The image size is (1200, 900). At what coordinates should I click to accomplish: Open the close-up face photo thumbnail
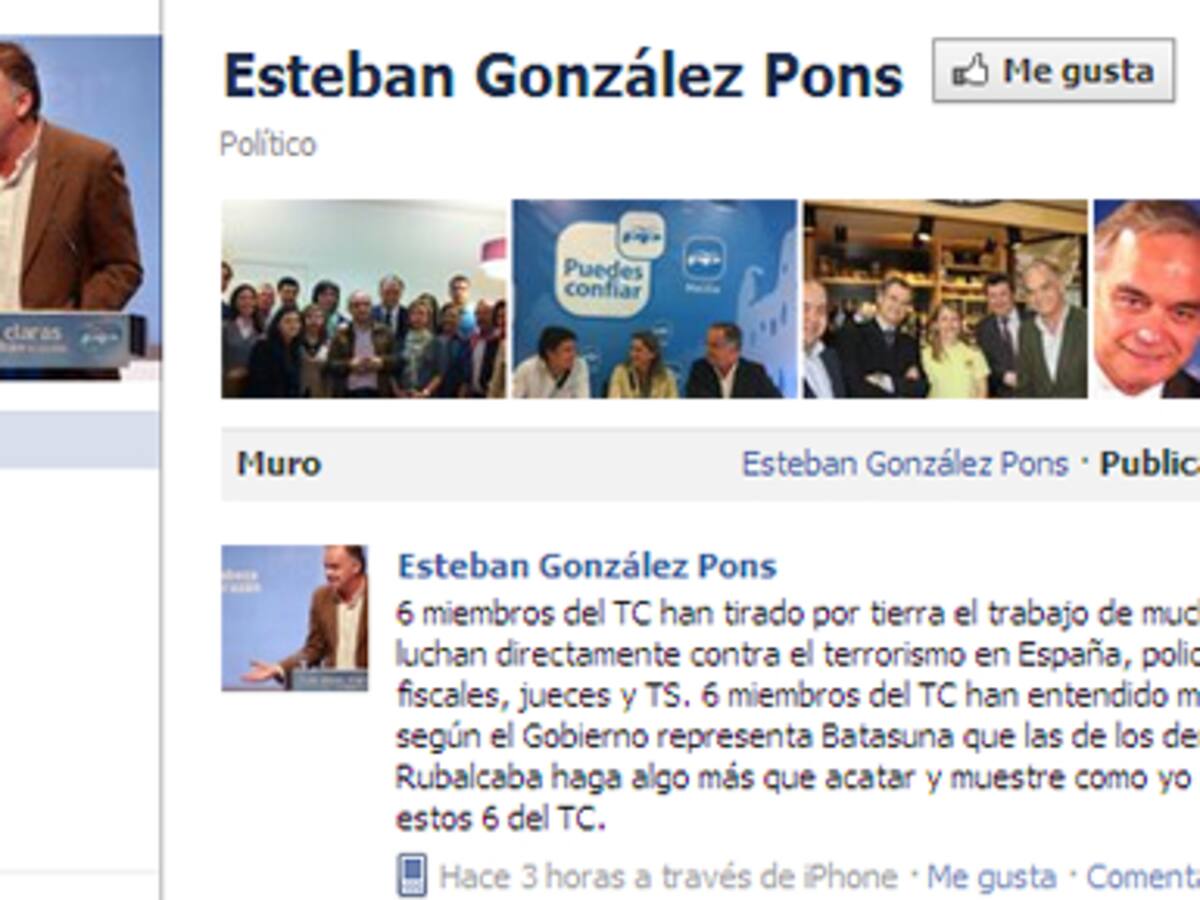coord(1146,299)
